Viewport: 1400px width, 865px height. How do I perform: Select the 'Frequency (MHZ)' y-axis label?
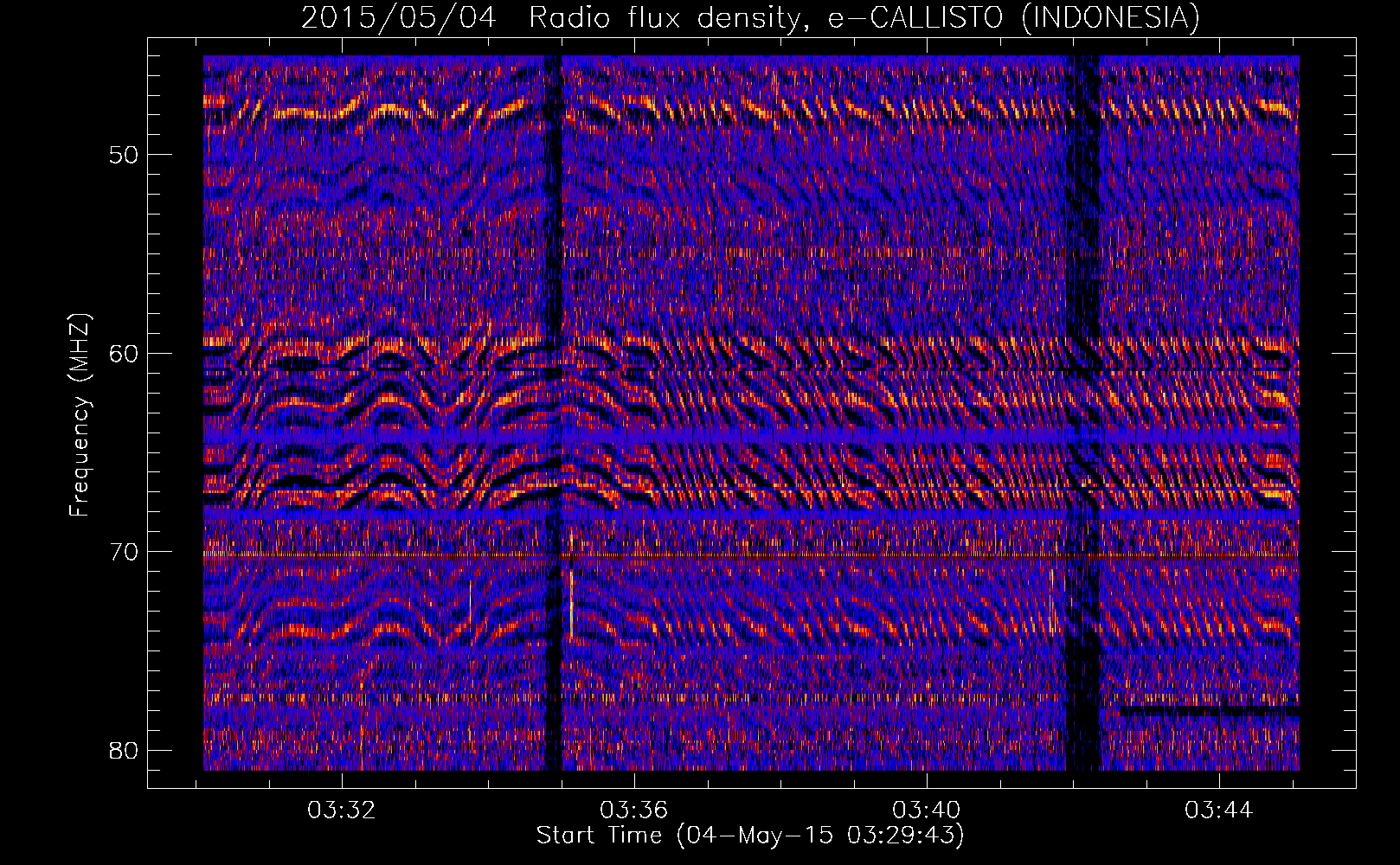80,414
